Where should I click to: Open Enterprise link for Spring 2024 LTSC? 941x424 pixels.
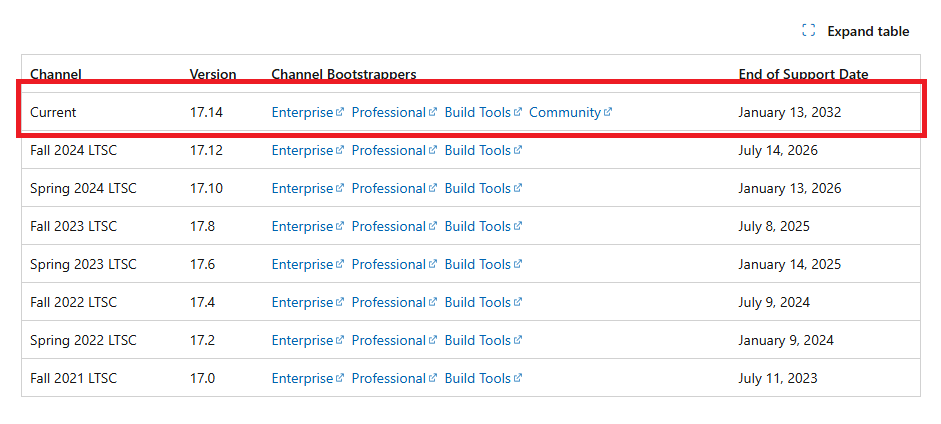(302, 188)
